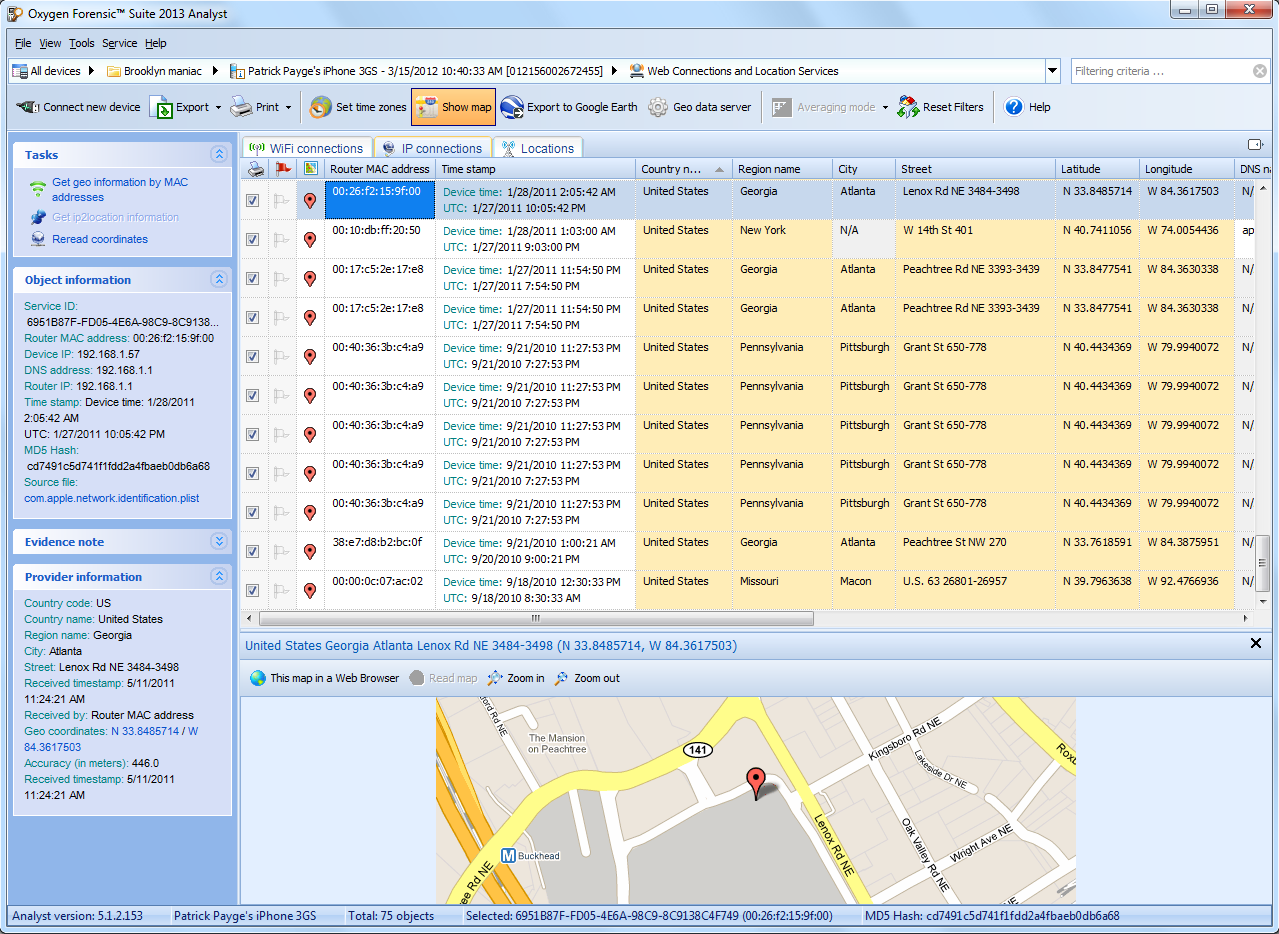
Task: Click into the Filtering criteria field
Action: click(1162, 71)
